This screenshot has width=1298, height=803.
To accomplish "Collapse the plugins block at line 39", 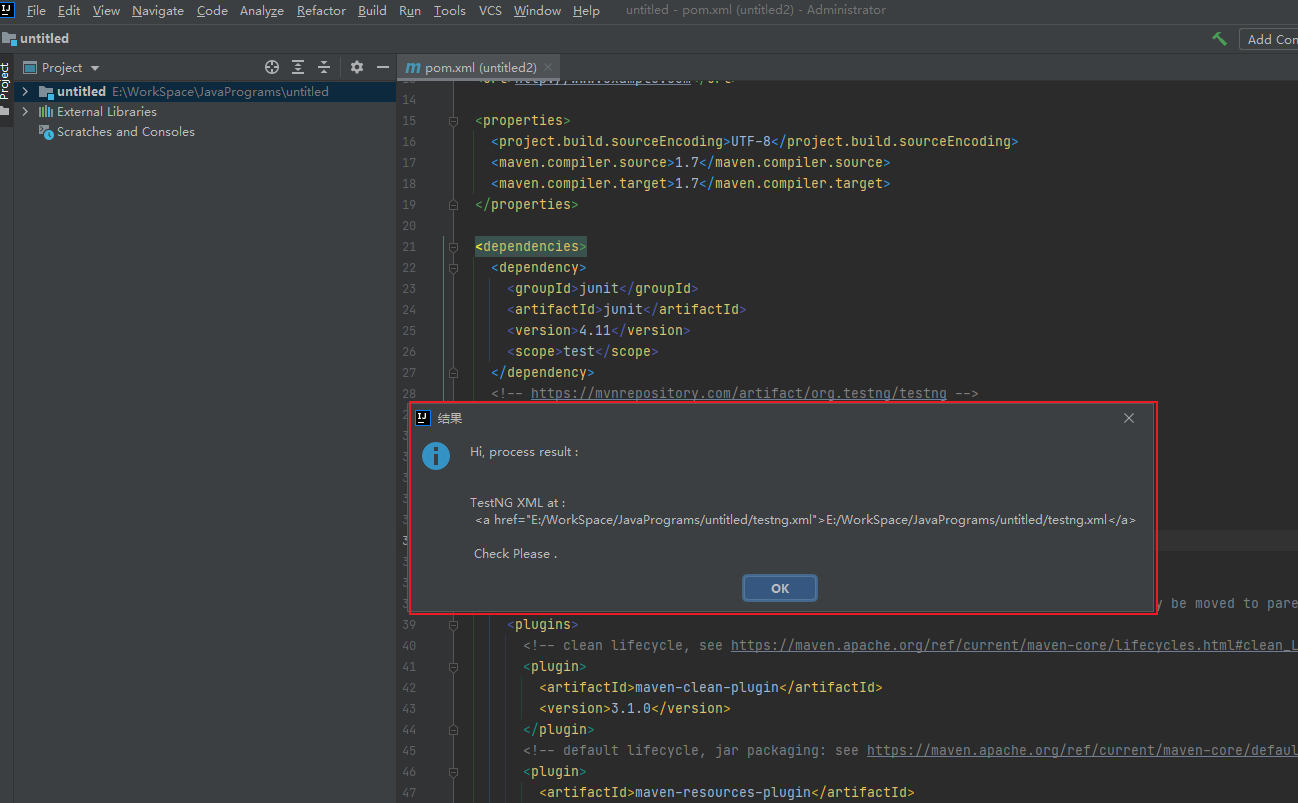I will (454, 624).
